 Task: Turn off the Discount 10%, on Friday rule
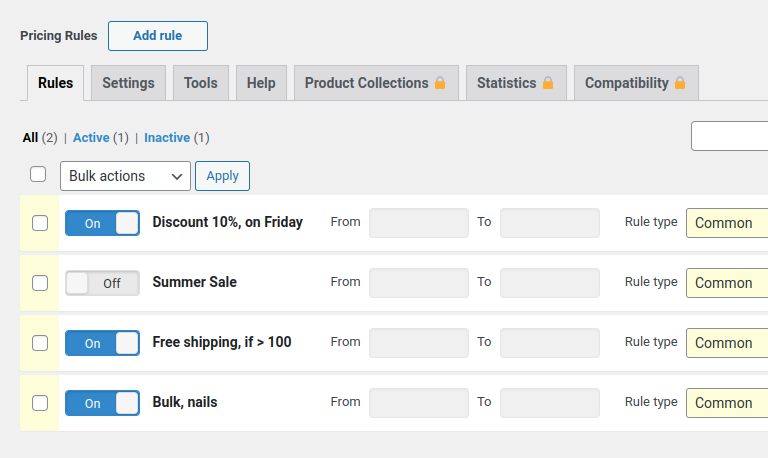coord(102,223)
